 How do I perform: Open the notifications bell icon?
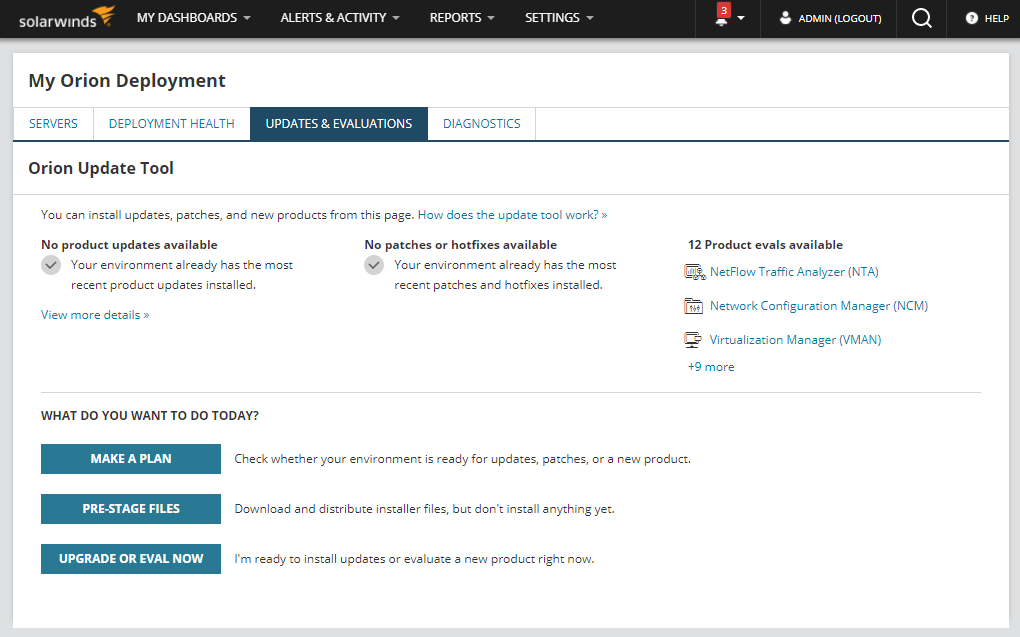pos(721,21)
